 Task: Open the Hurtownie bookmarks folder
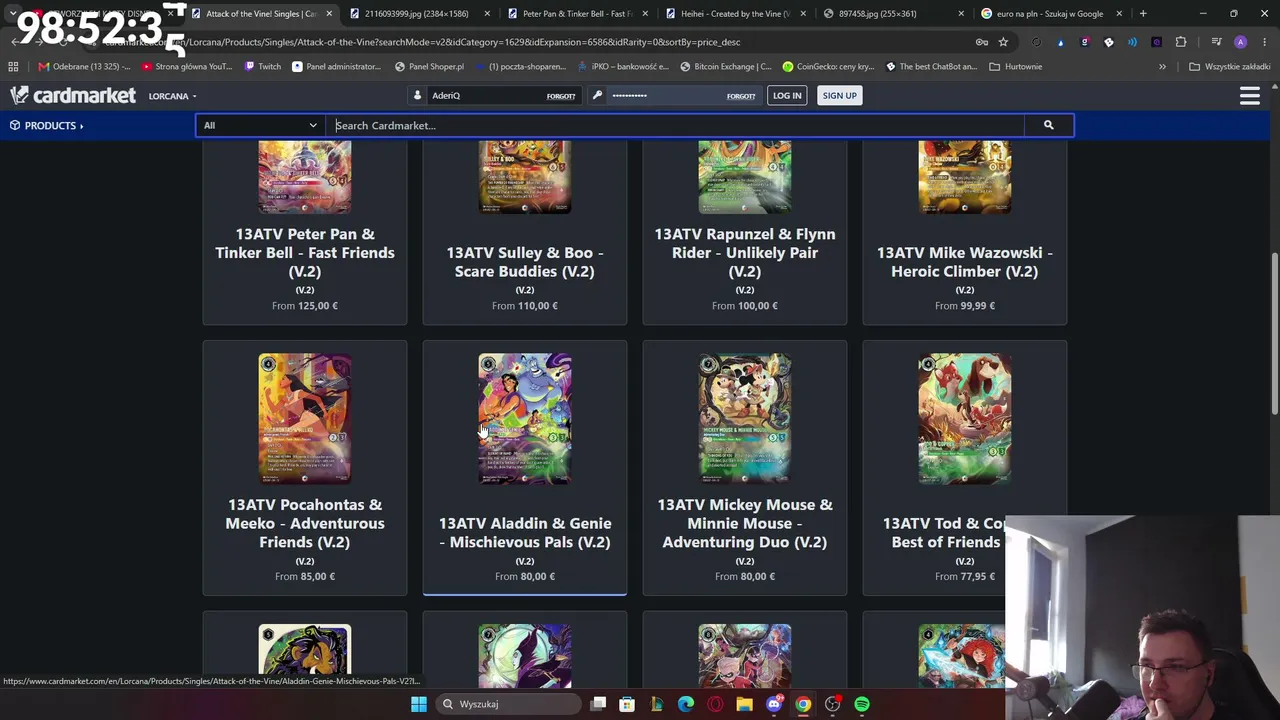(1015, 67)
